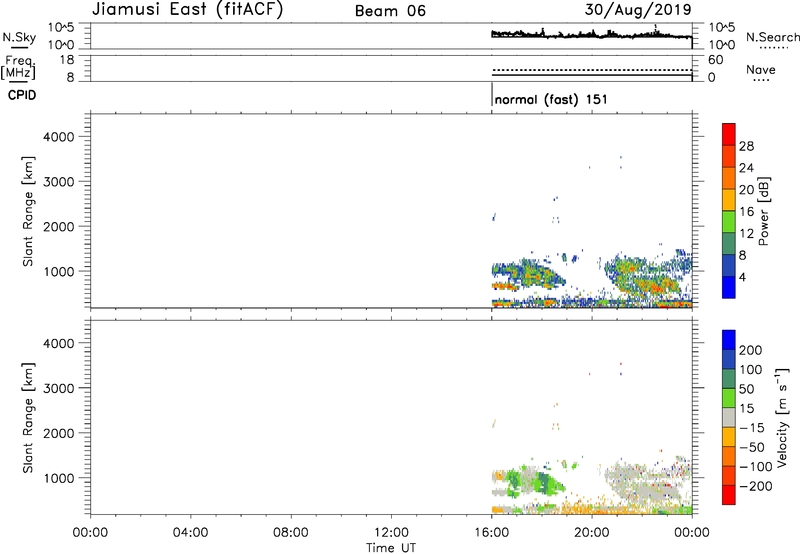Click the "200" label on Velocity colorbar
800x554 pixels.
[x=751, y=350]
